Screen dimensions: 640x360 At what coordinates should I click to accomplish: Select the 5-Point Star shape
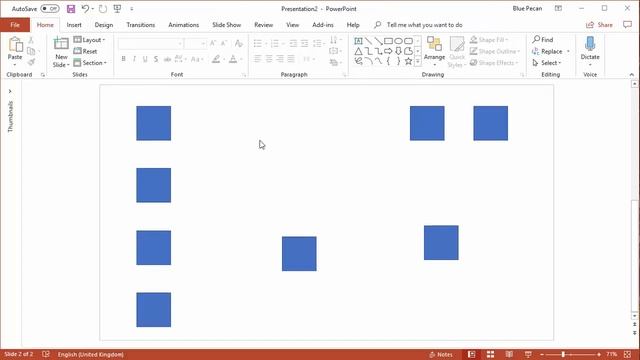point(408,62)
